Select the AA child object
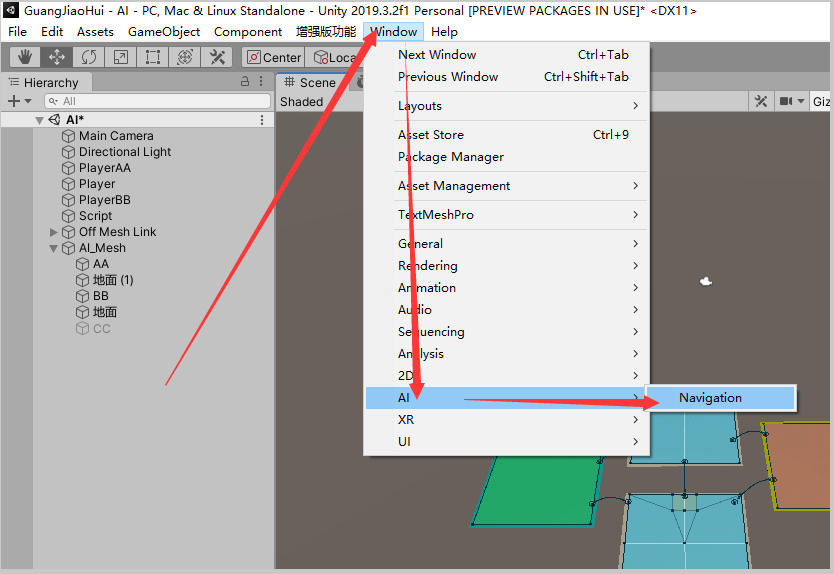834x574 pixels. click(x=101, y=264)
